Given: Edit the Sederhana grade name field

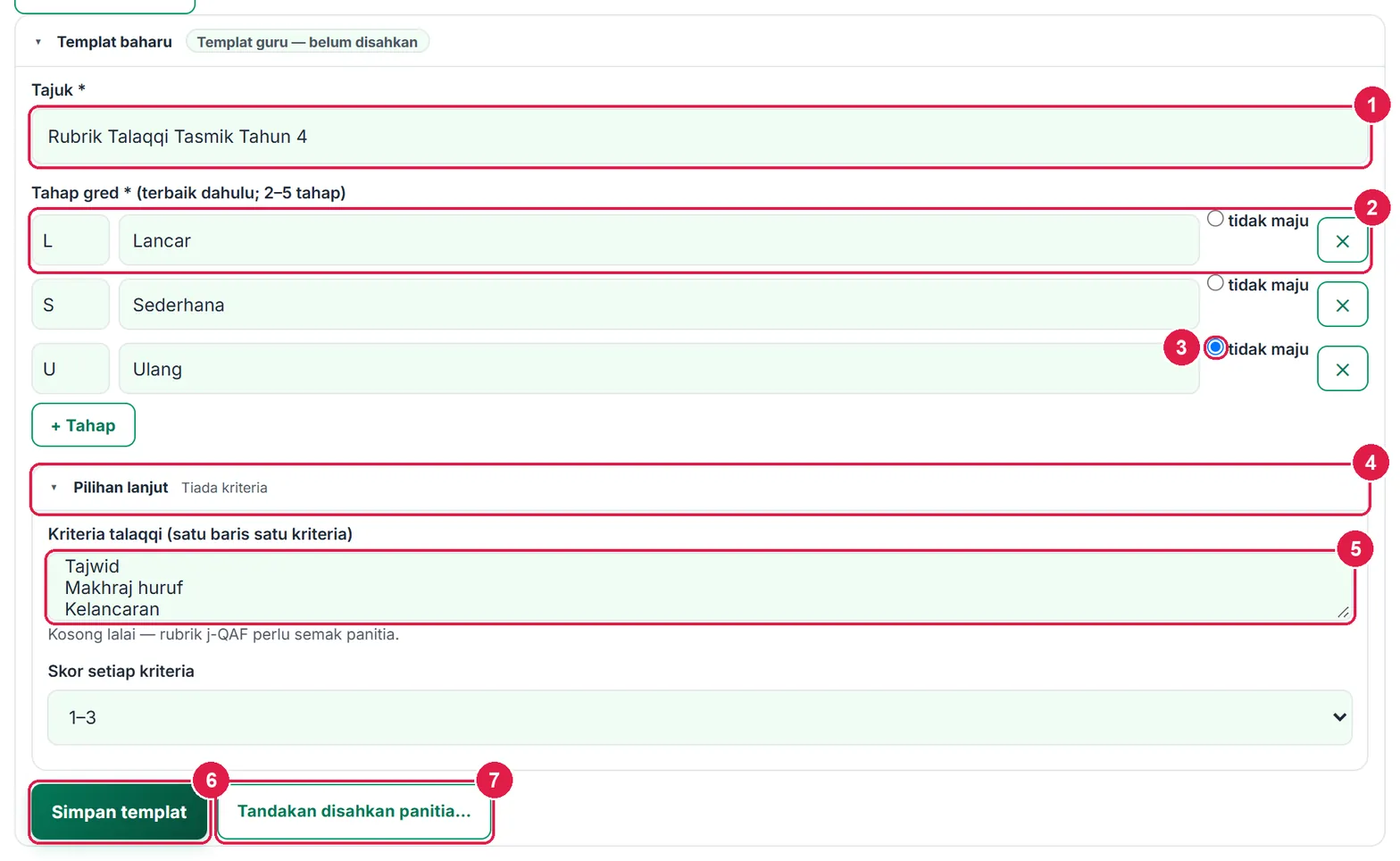Looking at the screenshot, I should pos(659,305).
